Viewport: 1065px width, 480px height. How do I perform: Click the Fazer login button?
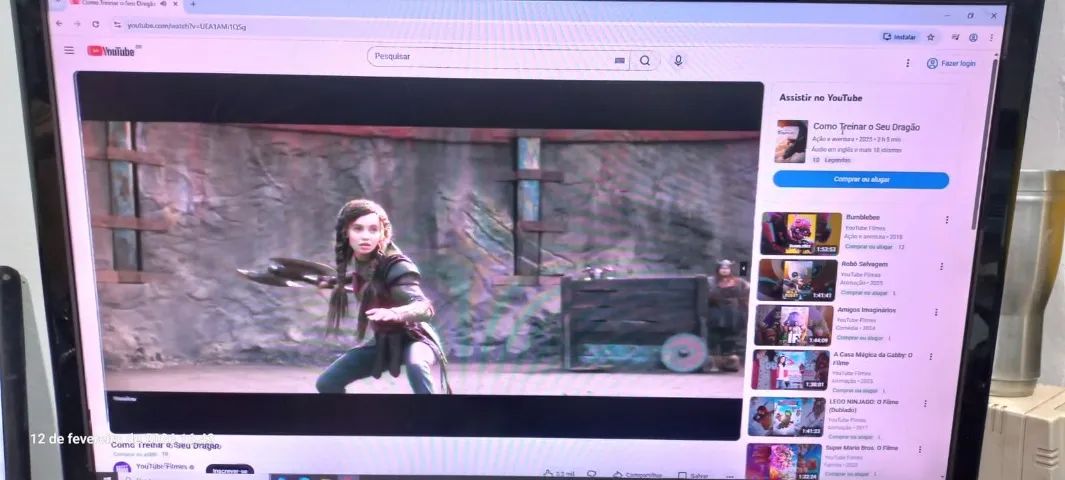[951, 63]
